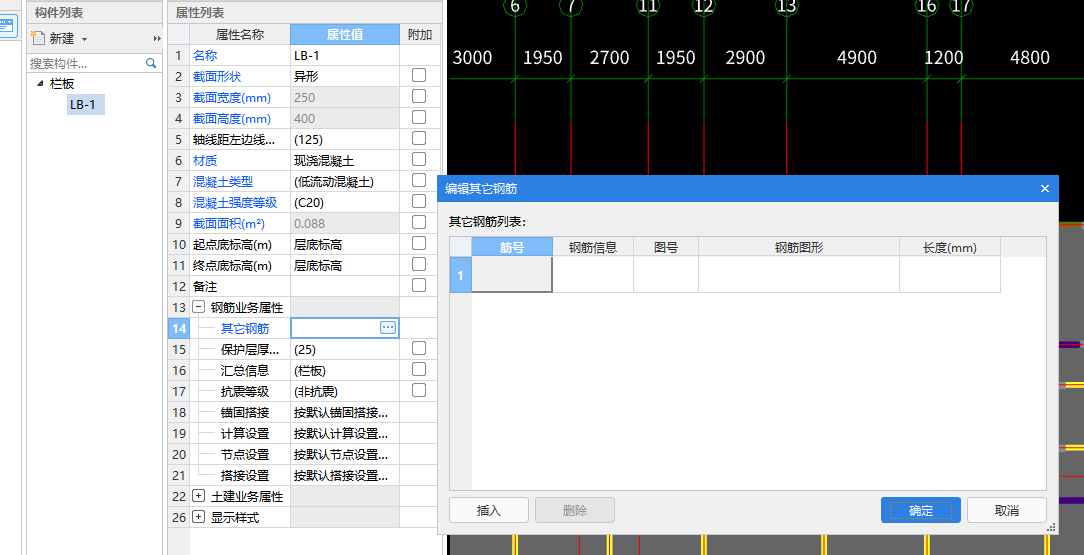
Task: Click the 计算设置 value 按默认计算设置
Action: coord(345,433)
